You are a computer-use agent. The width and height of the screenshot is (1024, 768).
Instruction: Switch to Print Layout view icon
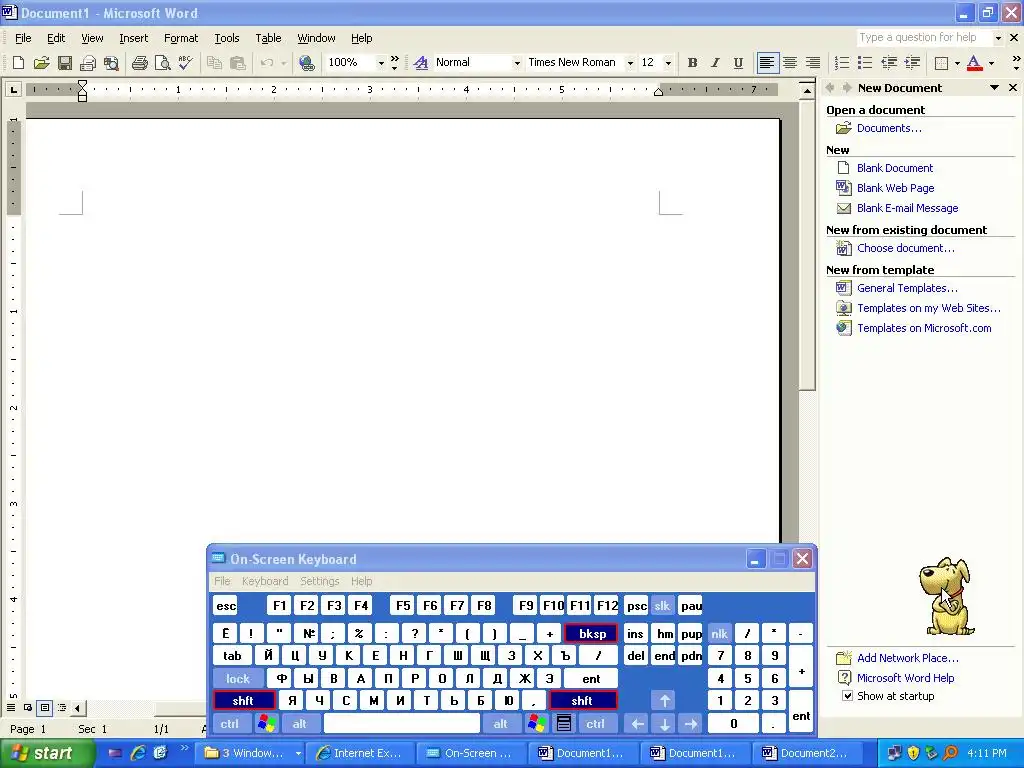click(x=44, y=707)
